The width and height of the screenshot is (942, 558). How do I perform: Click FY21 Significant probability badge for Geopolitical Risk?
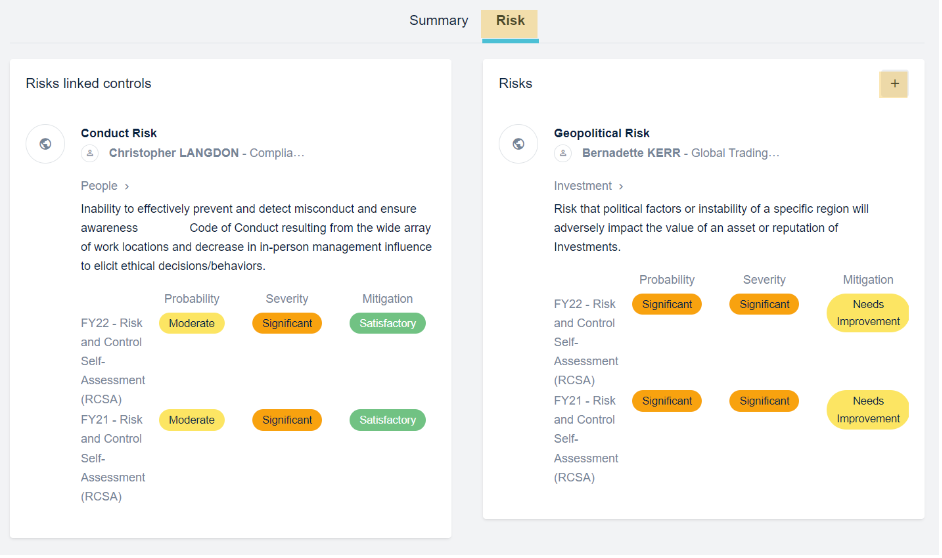667,401
